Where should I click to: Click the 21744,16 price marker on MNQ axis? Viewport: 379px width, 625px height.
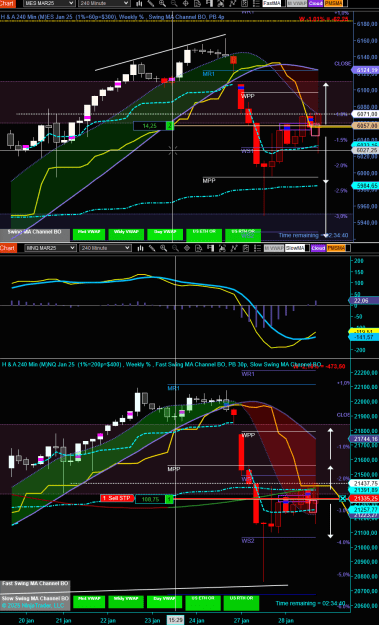click(x=364, y=439)
